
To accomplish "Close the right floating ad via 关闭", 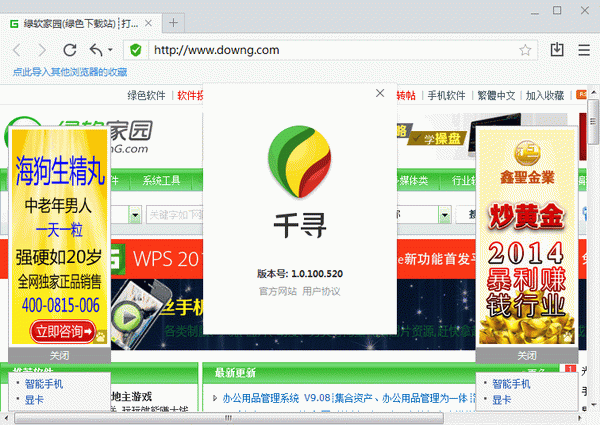I will point(527,355).
